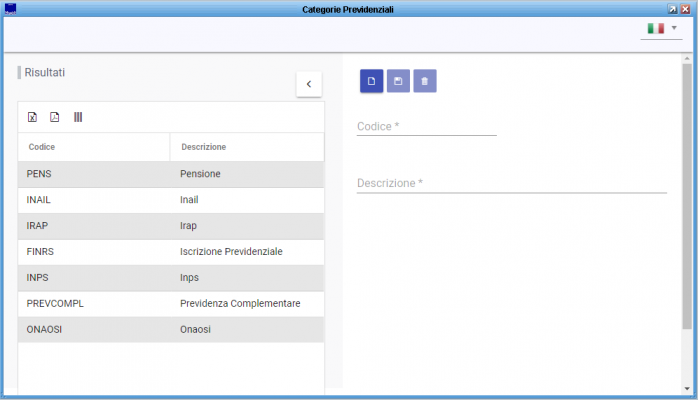Select the Onaosi description cell
The height and width of the screenshot is (400, 698).
coord(247,330)
